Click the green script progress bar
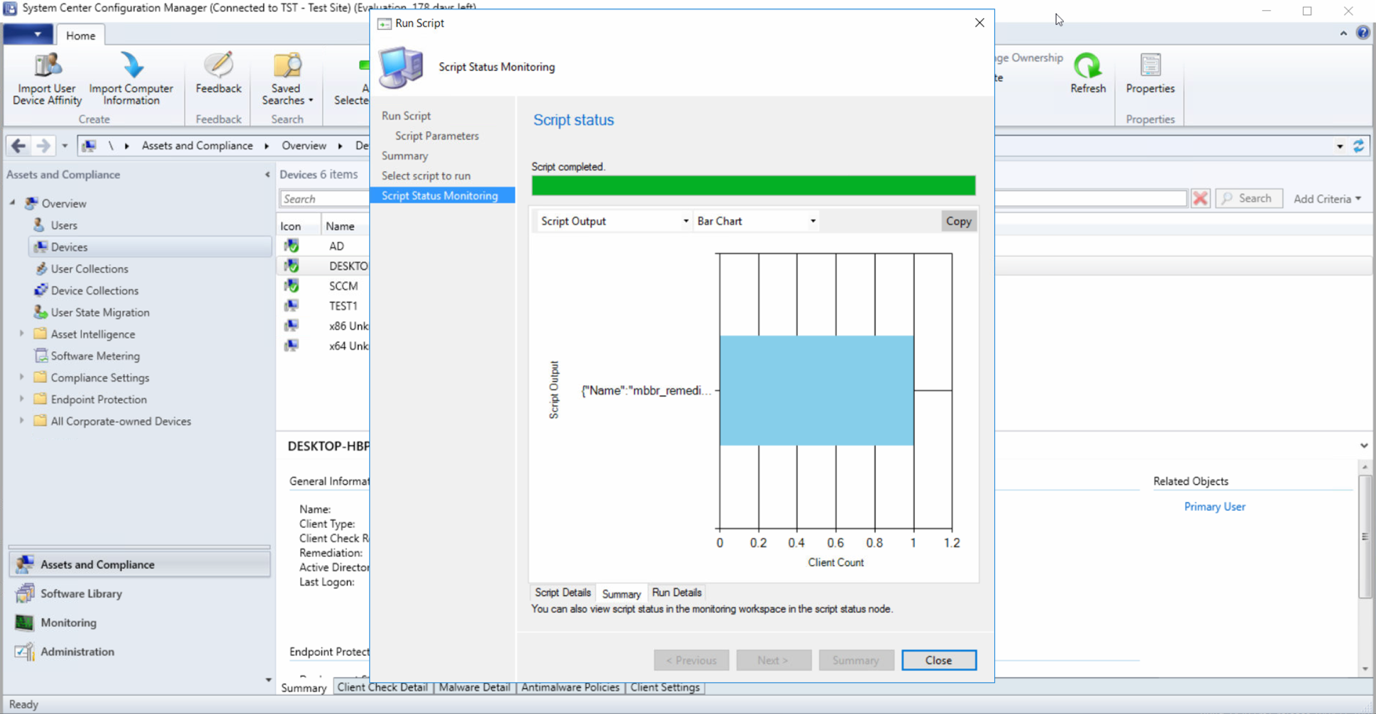The height and width of the screenshot is (714, 1376). click(x=753, y=185)
